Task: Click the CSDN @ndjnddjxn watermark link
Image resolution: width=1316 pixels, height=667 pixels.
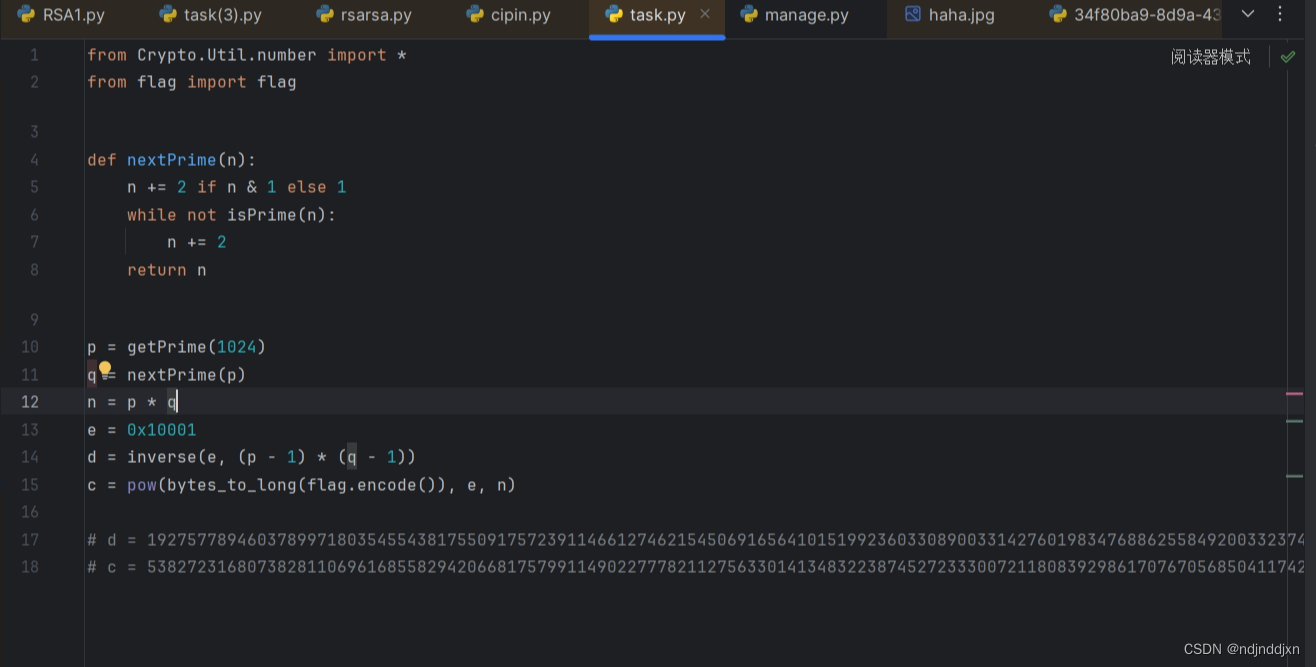Action: [1240, 648]
